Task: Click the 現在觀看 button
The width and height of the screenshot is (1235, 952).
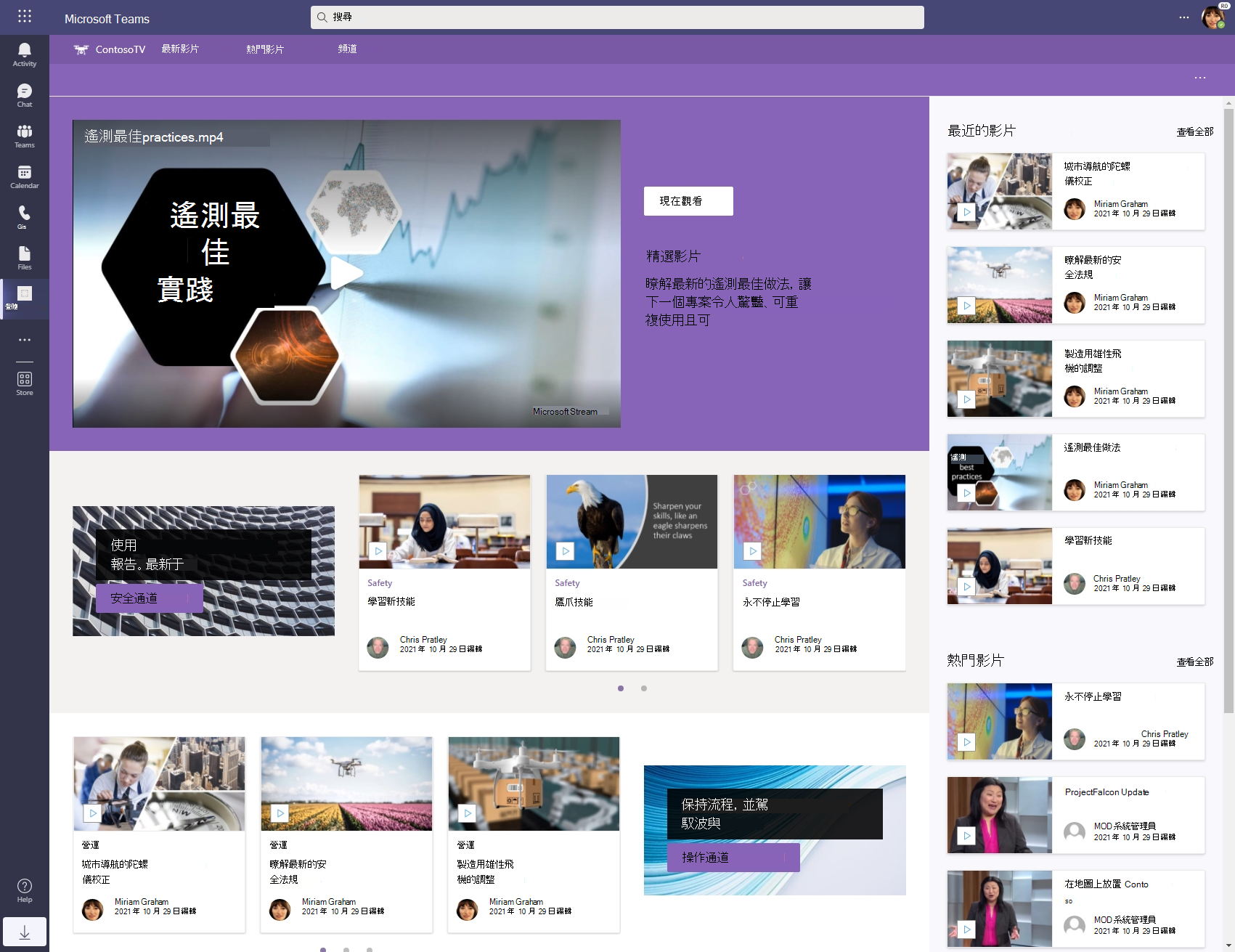Action: [x=688, y=201]
